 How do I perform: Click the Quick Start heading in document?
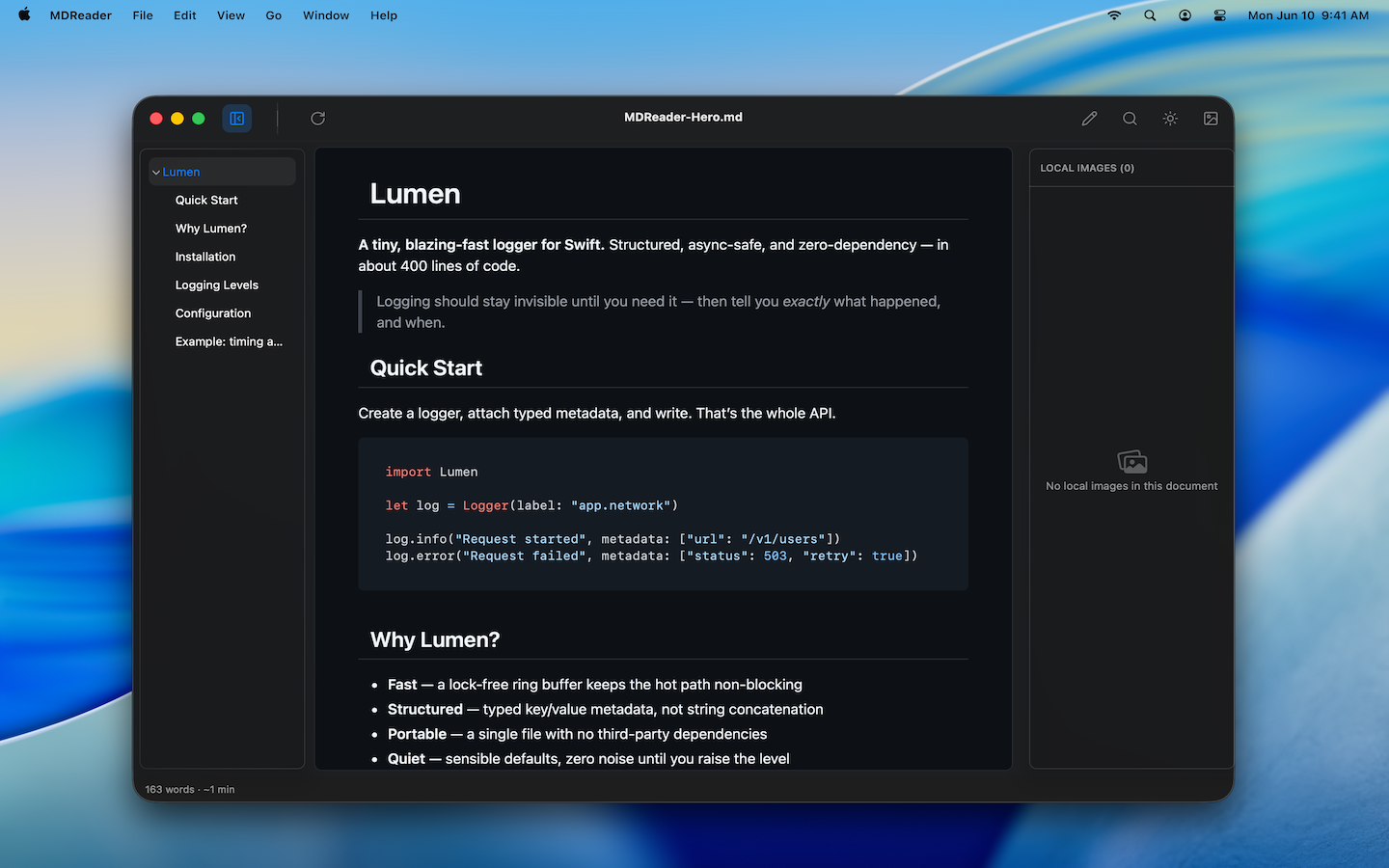tap(425, 368)
